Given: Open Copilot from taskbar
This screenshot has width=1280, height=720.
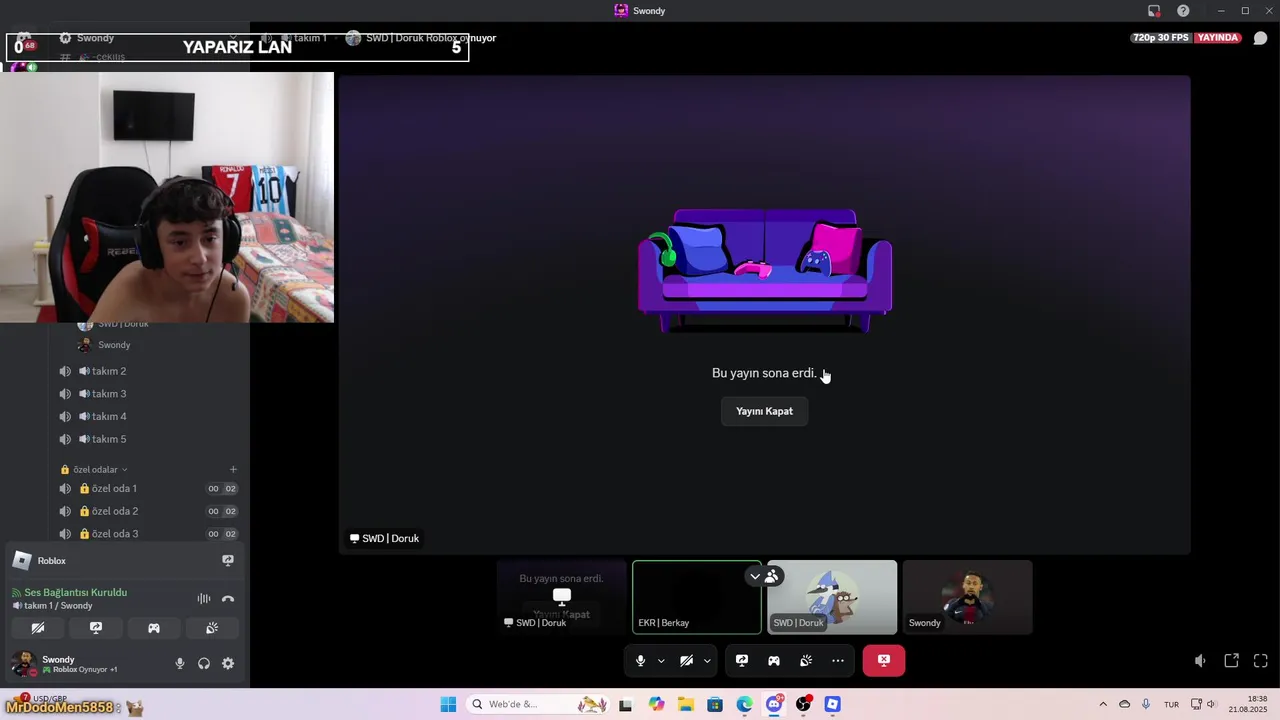Looking at the screenshot, I should click(656, 705).
